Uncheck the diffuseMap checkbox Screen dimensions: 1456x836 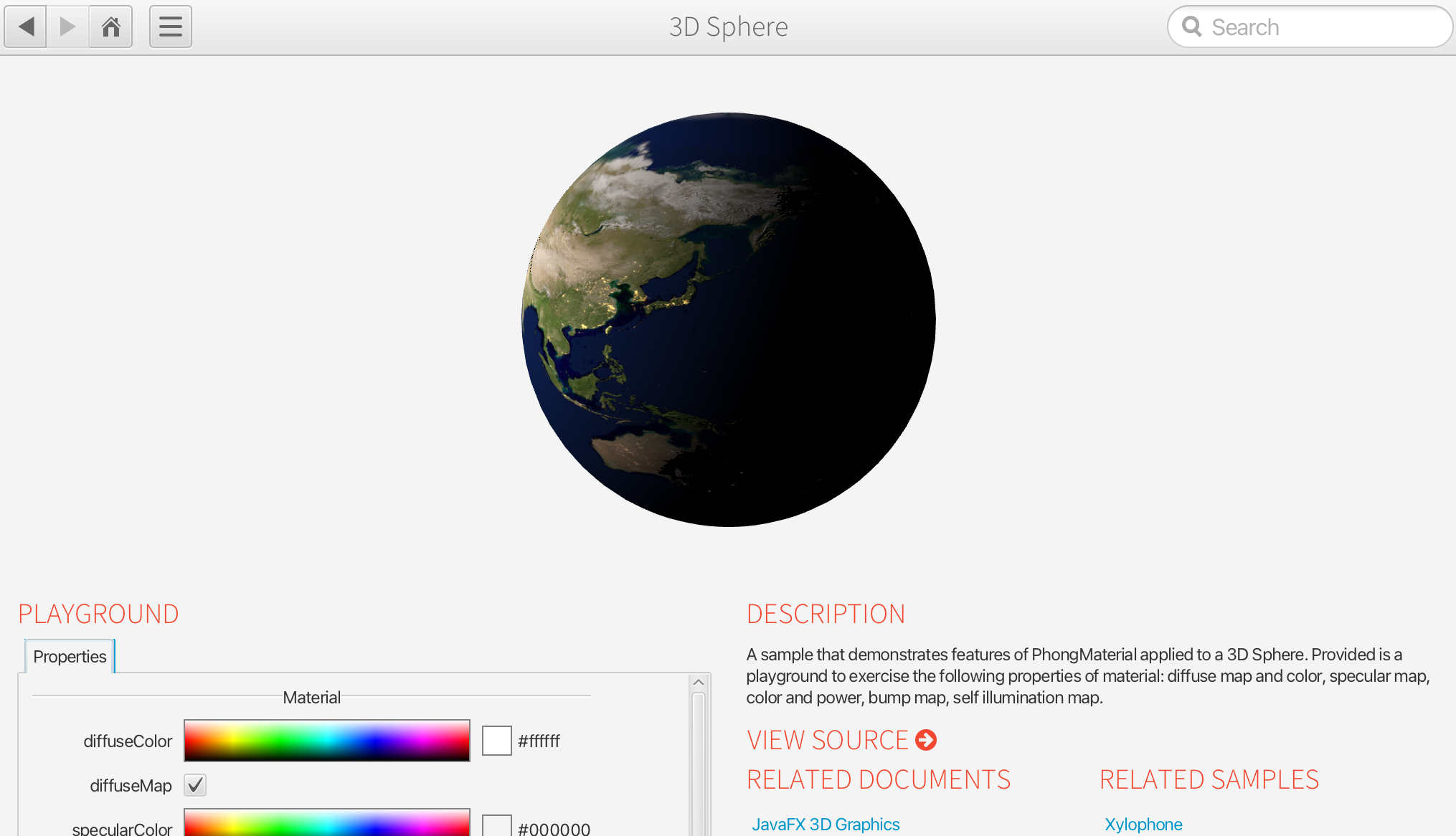[x=195, y=785]
